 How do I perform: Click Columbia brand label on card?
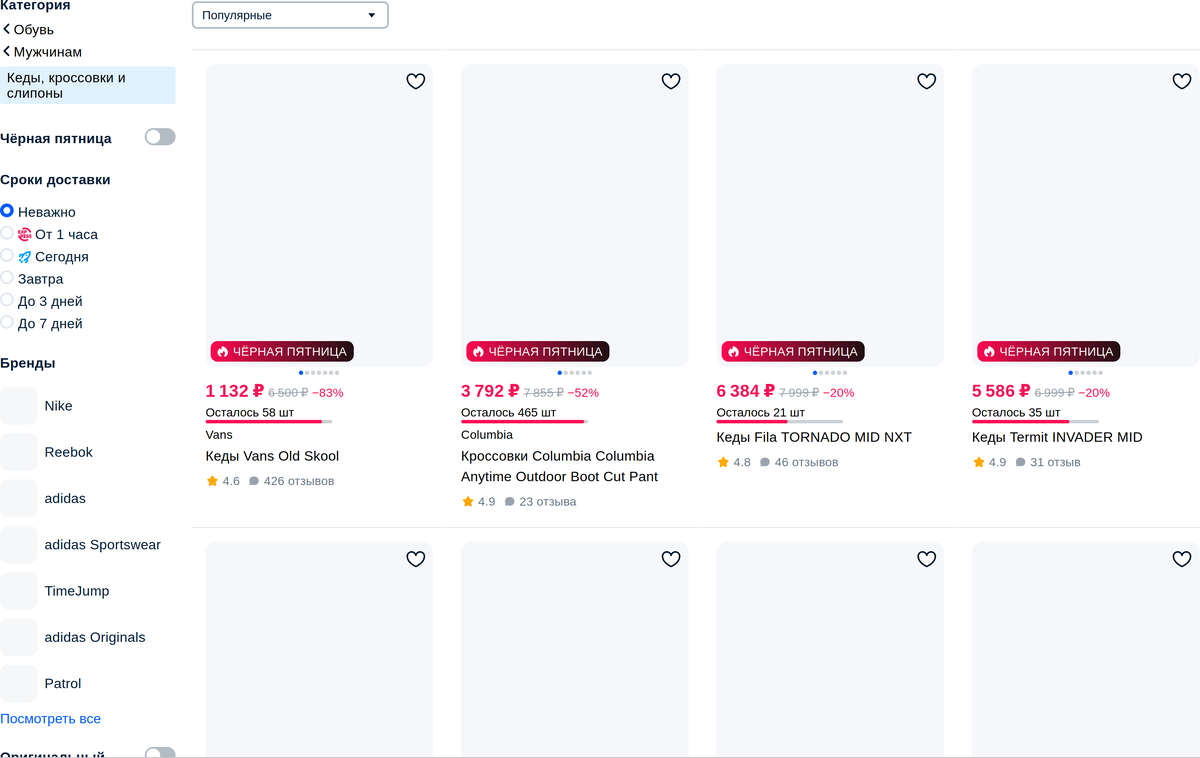click(487, 435)
